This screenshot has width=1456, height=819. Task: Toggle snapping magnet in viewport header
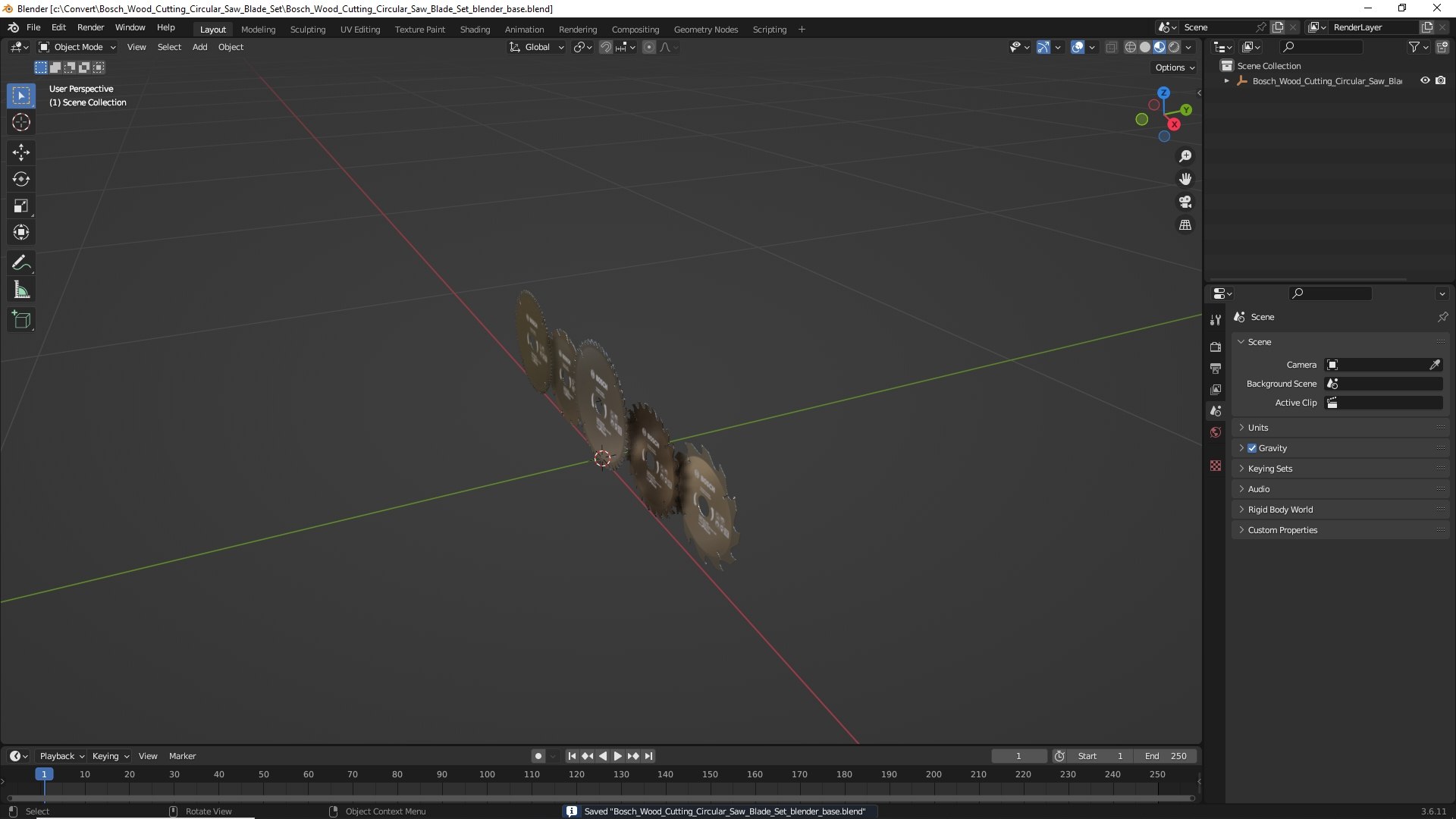606,47
